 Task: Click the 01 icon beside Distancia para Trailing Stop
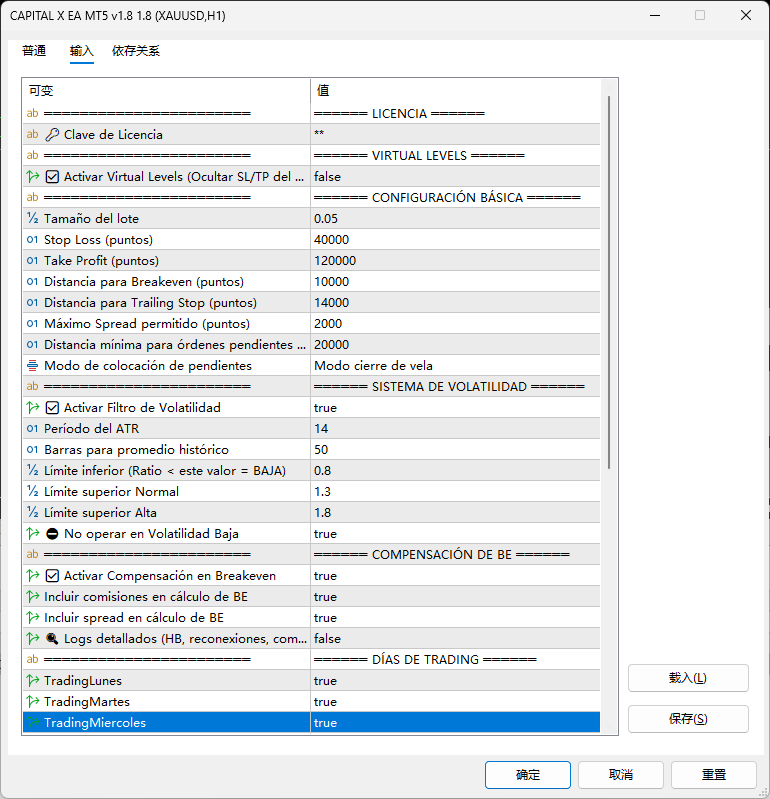33,303
